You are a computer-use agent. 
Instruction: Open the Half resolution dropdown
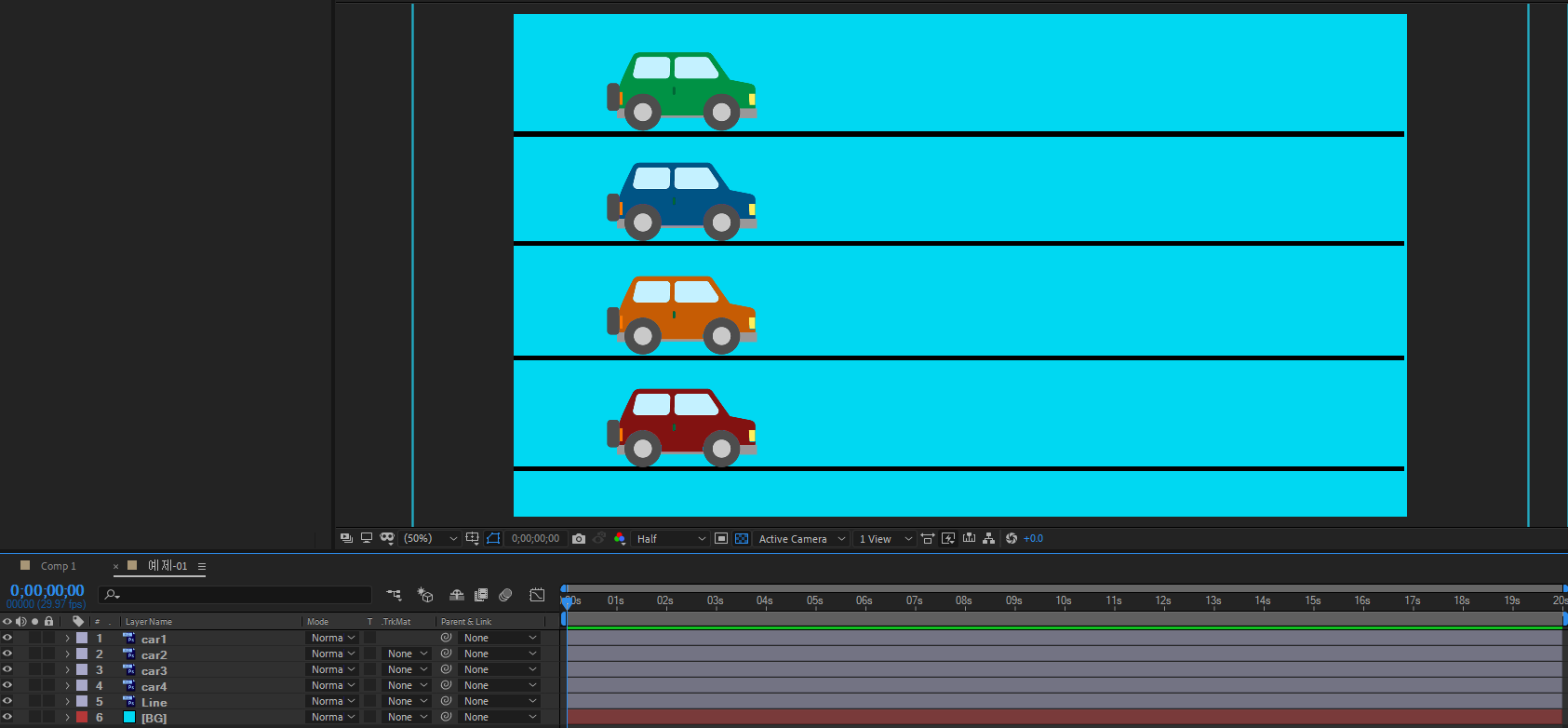pos(670,538)
